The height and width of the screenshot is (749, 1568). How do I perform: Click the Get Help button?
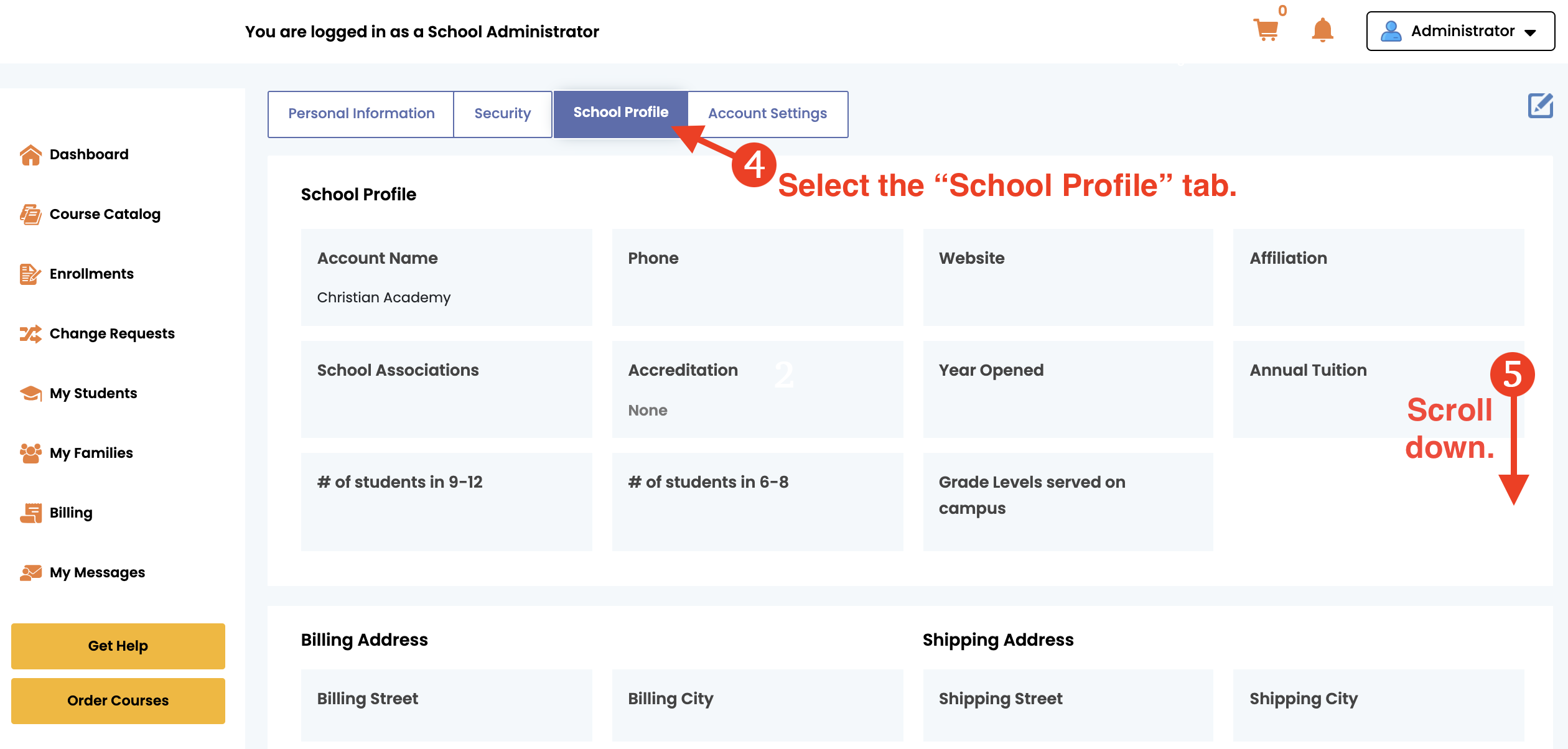click(118, 646)
